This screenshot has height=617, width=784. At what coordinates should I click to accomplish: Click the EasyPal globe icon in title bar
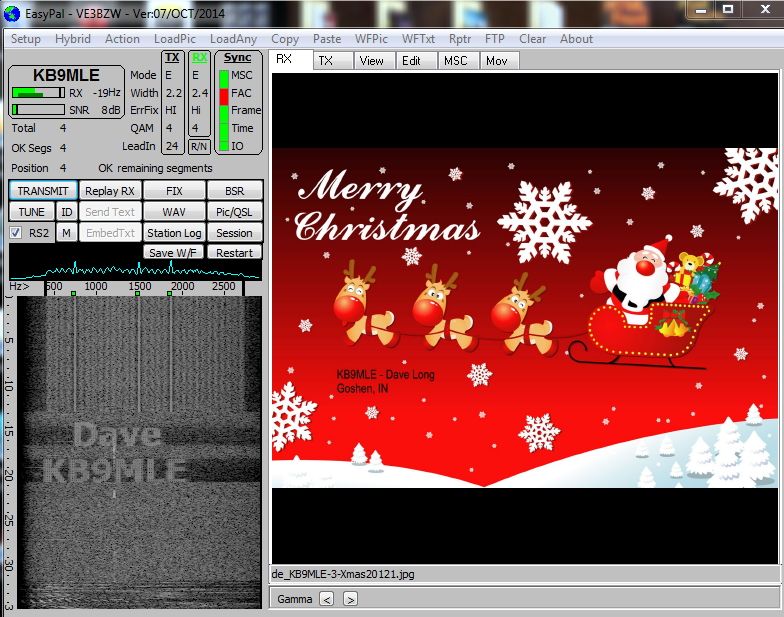click(x=12, y=14)
